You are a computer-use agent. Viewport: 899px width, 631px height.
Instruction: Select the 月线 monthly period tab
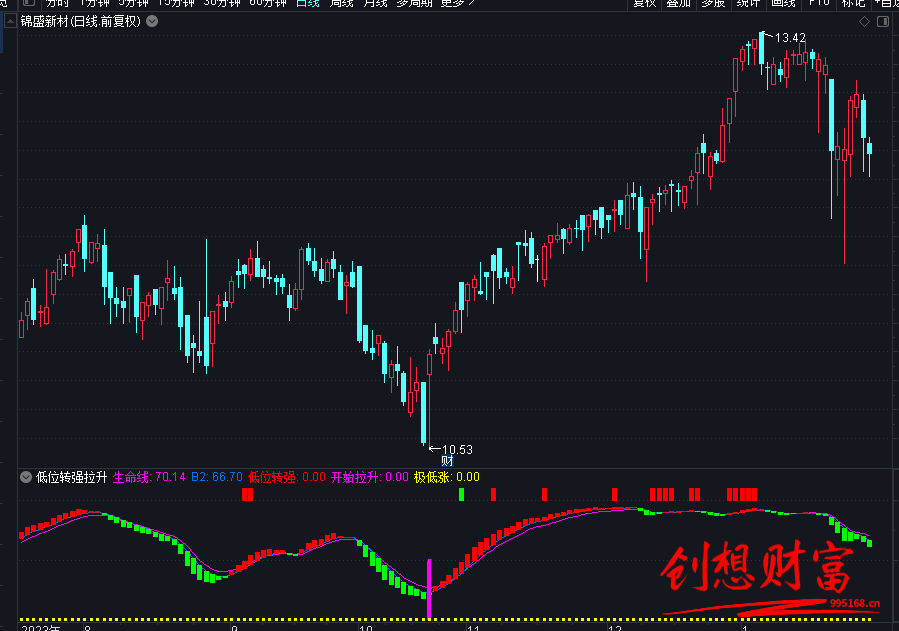coord(375,3)
